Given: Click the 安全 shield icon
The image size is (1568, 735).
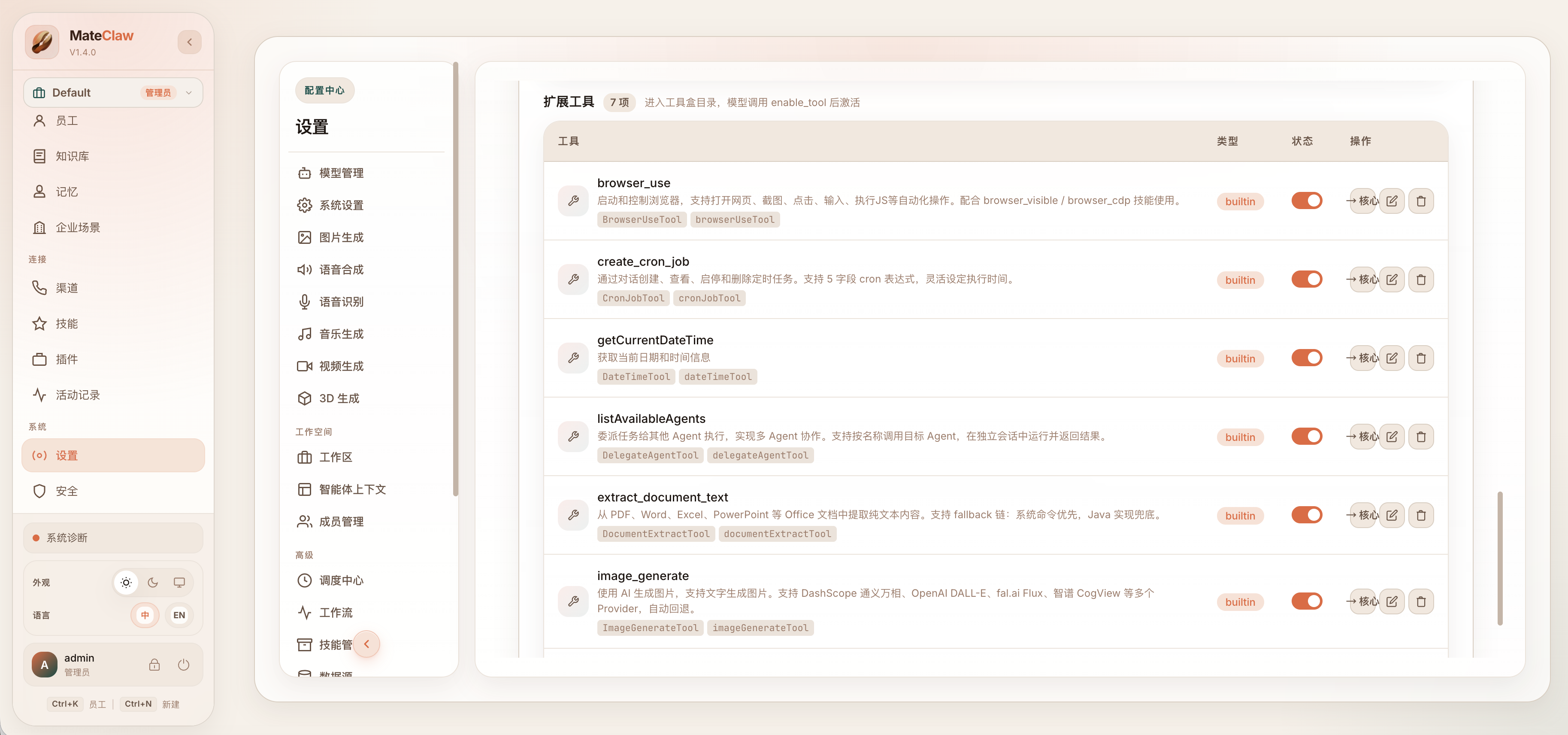Looking at the screenshot, I should tap(39, 491).
